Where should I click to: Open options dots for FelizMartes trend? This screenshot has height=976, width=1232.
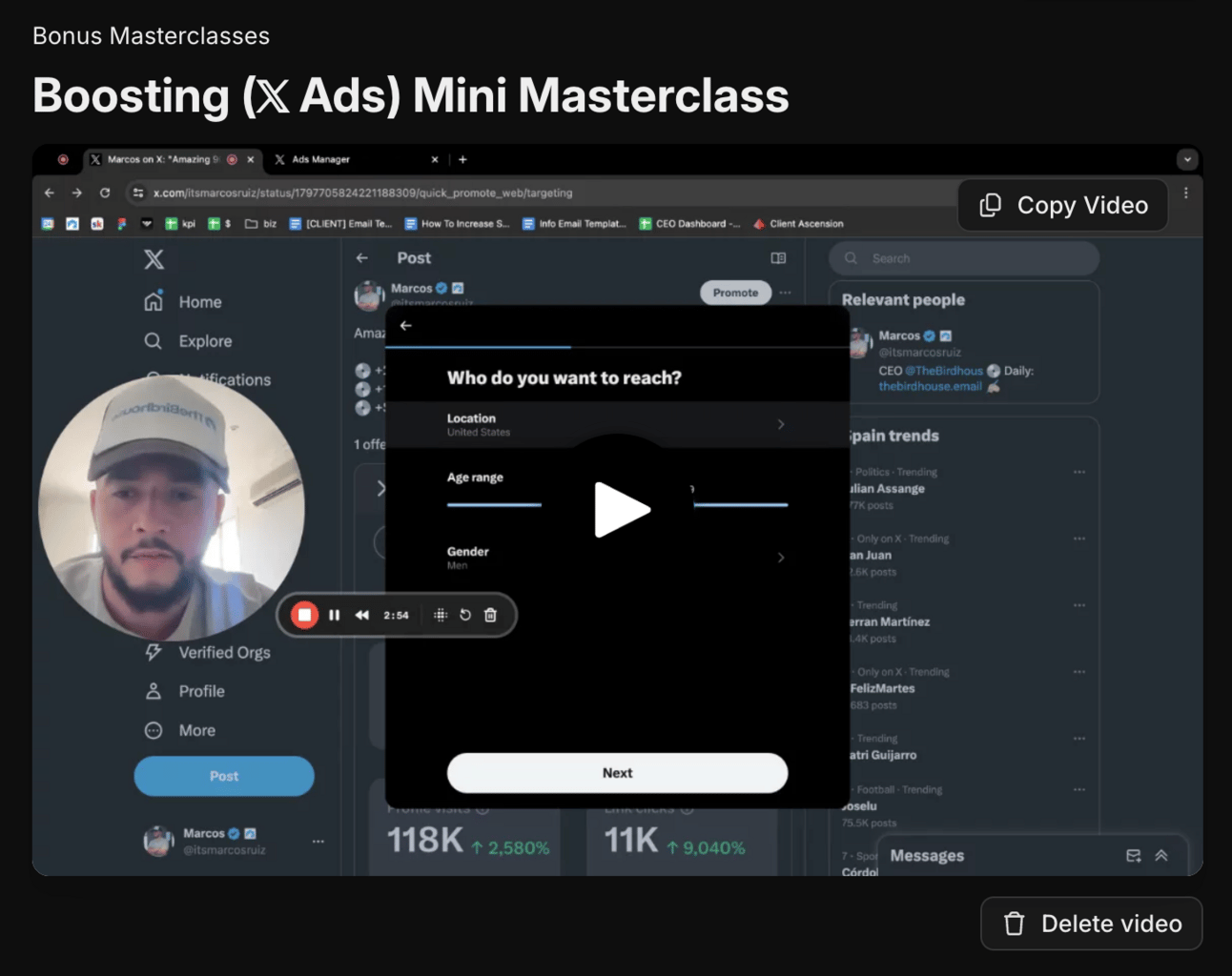(x=1079, y=672)
